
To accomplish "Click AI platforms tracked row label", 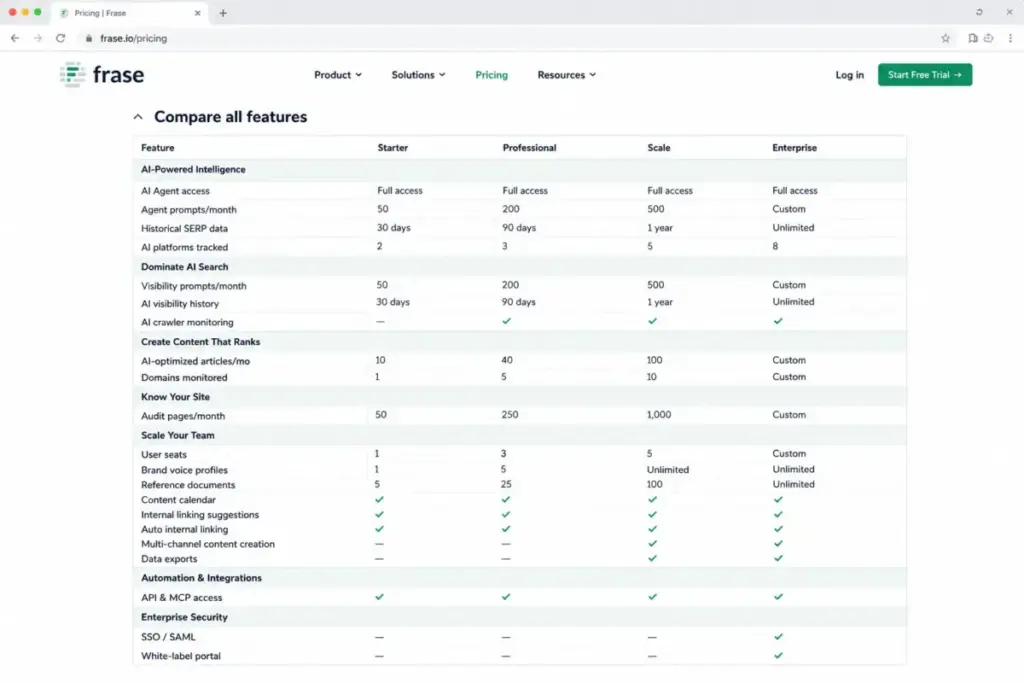I will point(184,247).
